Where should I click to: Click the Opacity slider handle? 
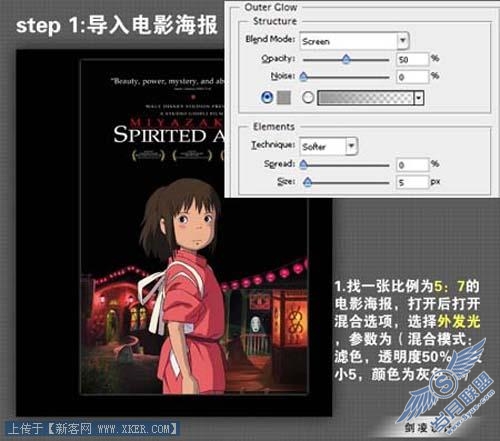coord(347,59)
